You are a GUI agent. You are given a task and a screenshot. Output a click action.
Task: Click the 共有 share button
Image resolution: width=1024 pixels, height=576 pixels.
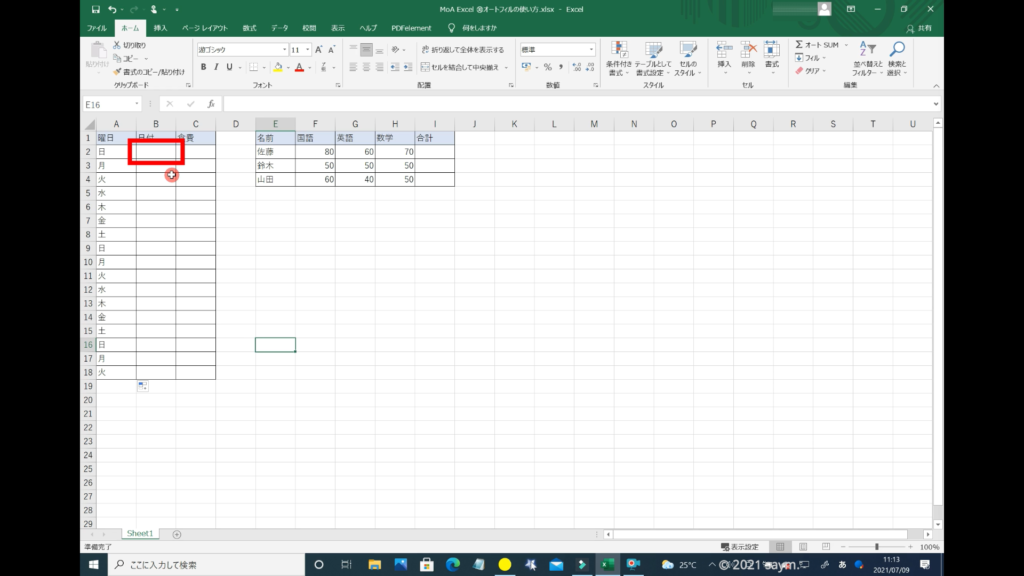click(x=922, y=28)
